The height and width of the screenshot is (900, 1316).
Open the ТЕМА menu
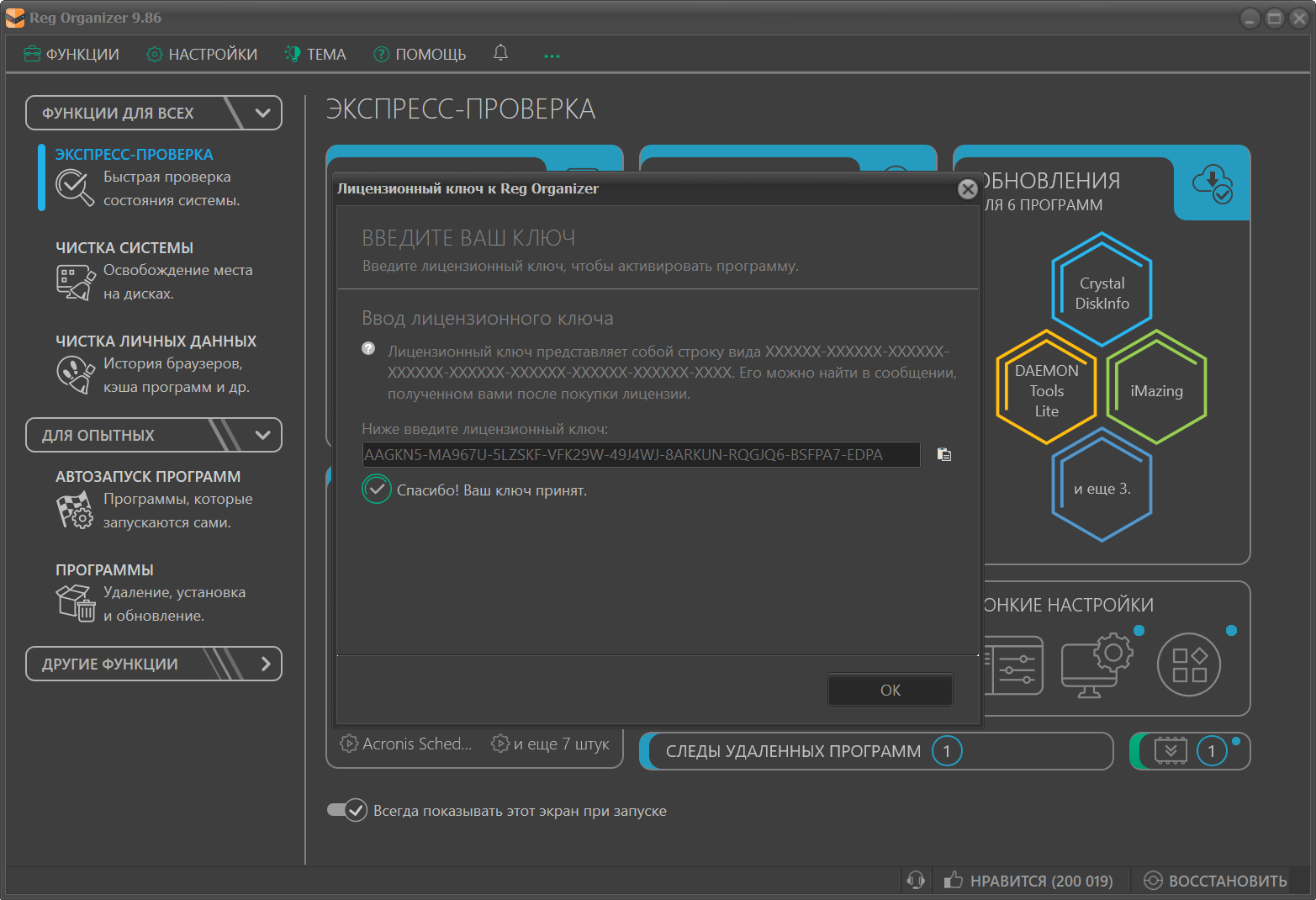pos(315,54)
